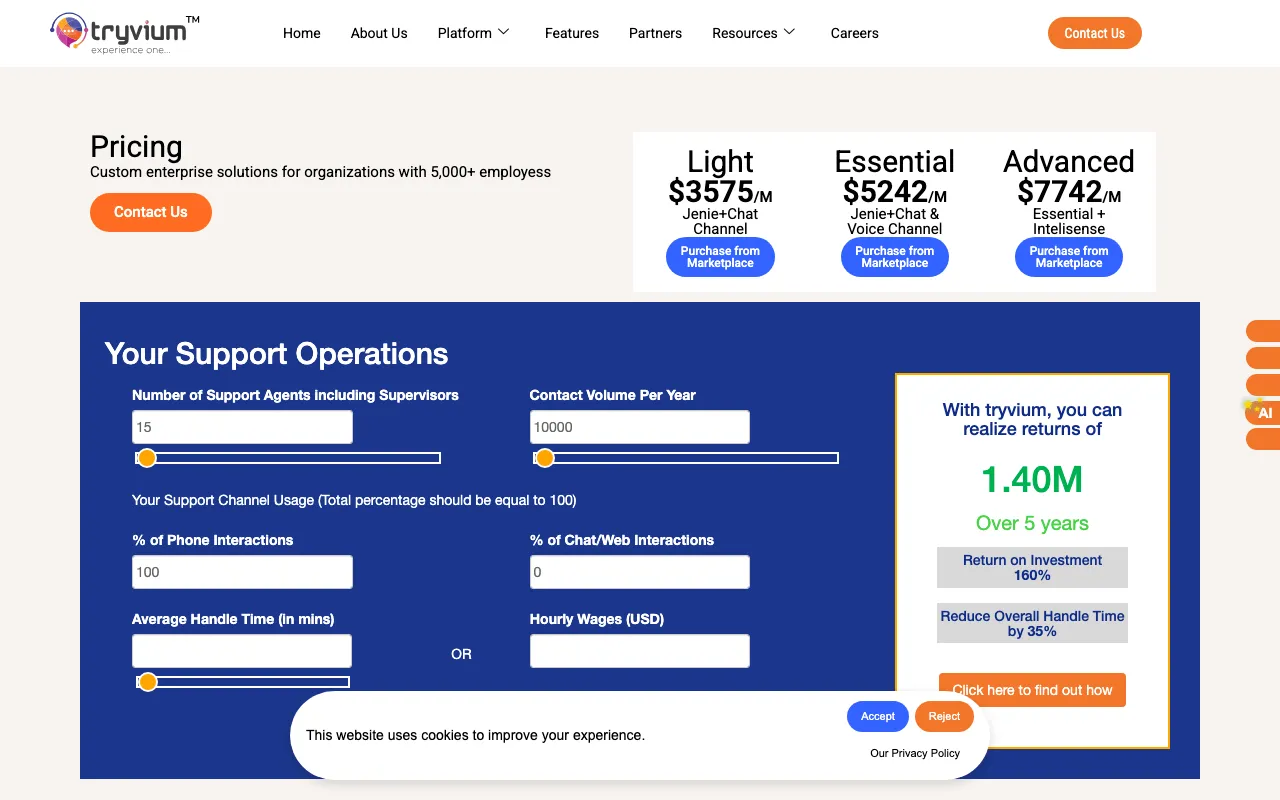
Task: Click the 'Click here to find out how' button
Action: (x=1032, y=690)
